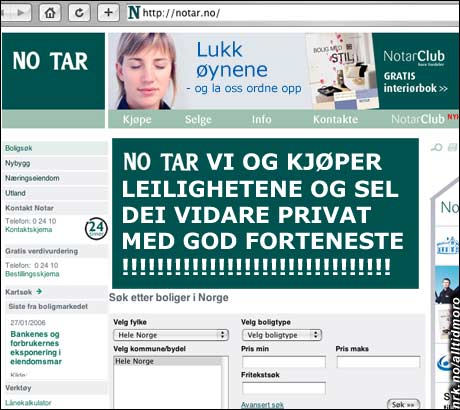460x410 pixels.
Task: Click the N site favicon in address bar
Action: click(134, 13)
